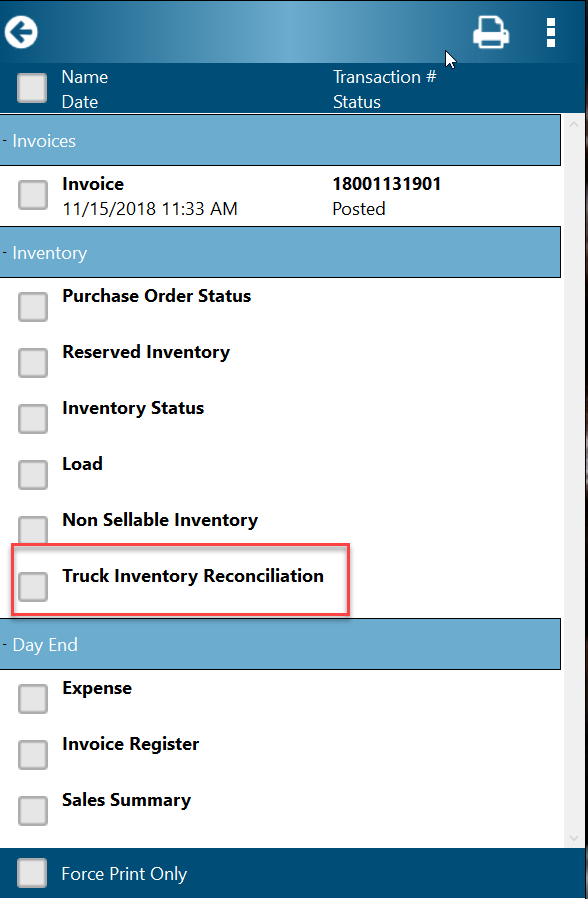Check the Expense report

tap(32, 699)
